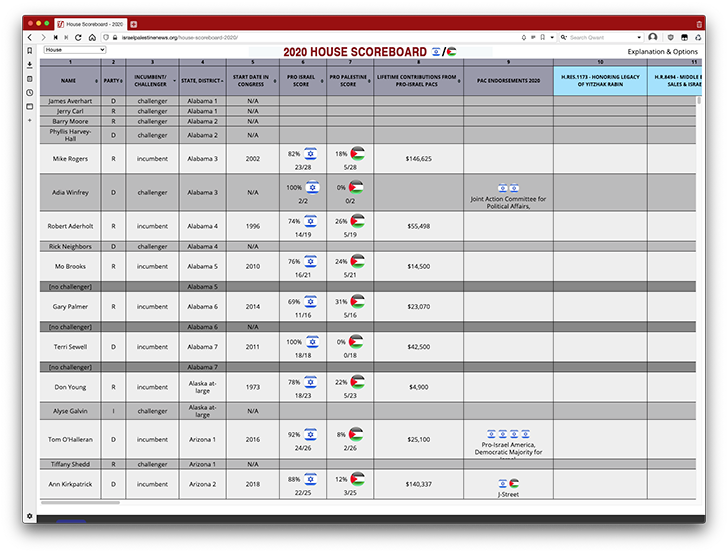
Task: Open the House chamber dropdown
Action: coord(74,49)
